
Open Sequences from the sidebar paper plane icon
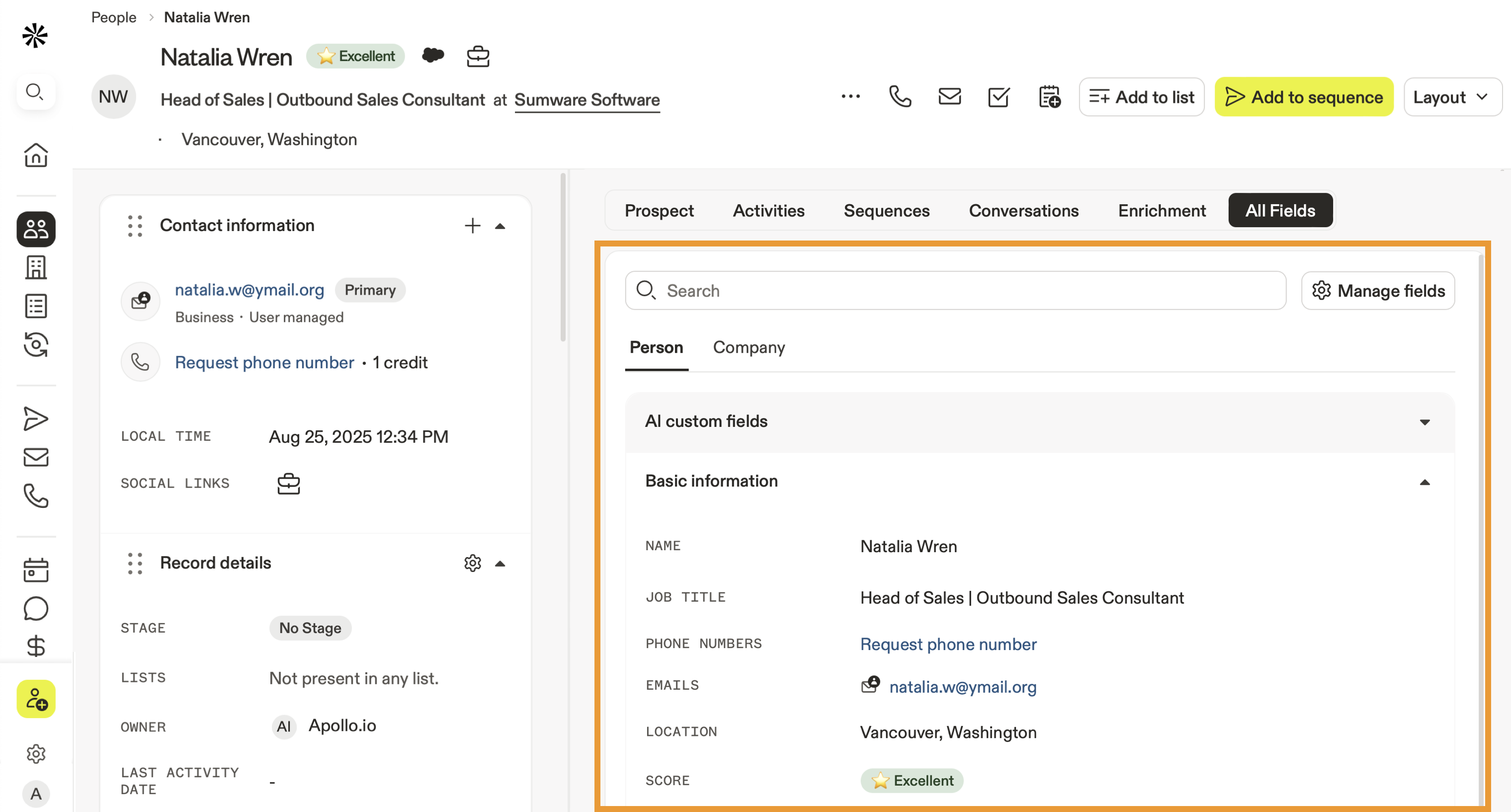coord(36,418)
